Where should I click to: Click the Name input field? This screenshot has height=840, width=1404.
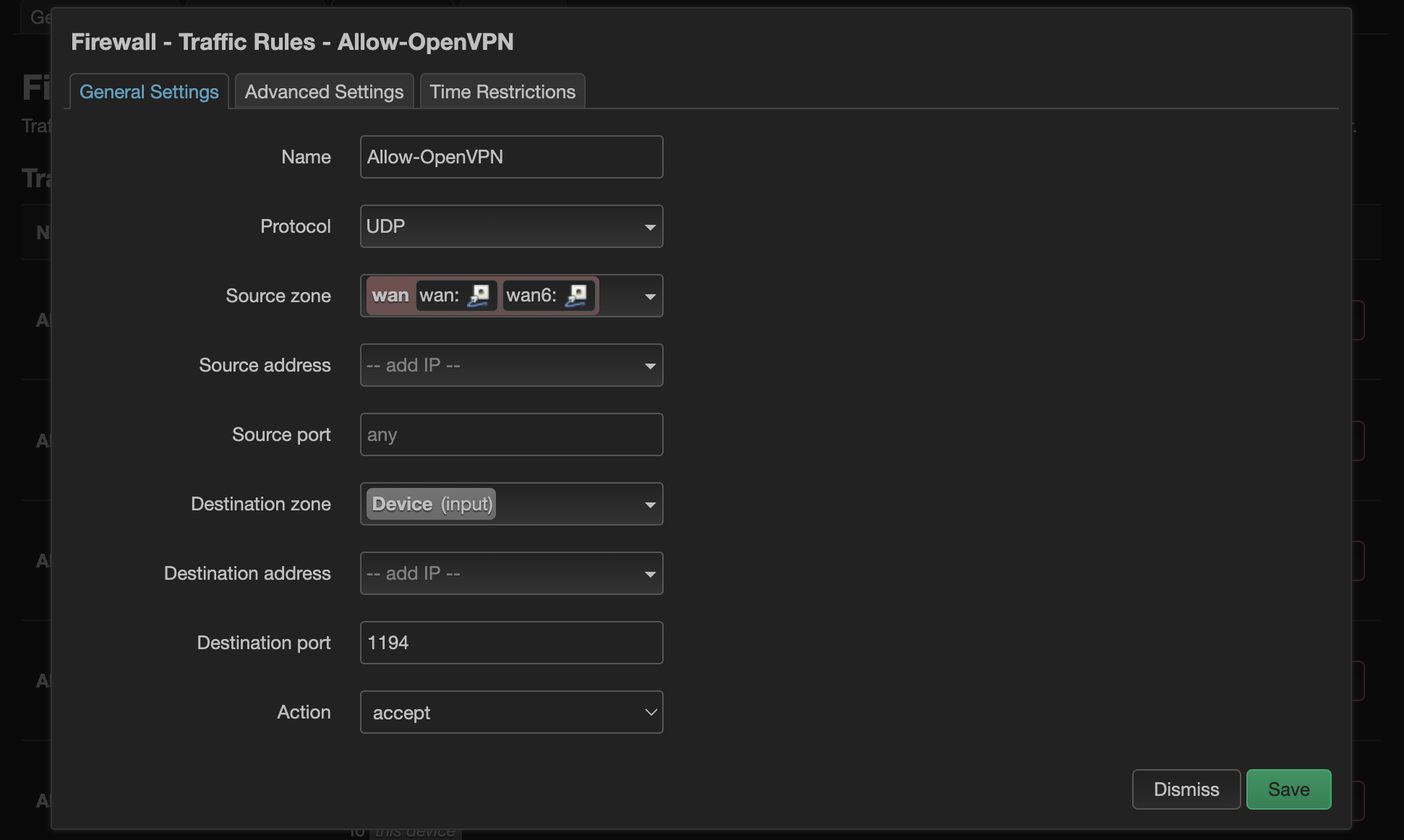[511, 157]
